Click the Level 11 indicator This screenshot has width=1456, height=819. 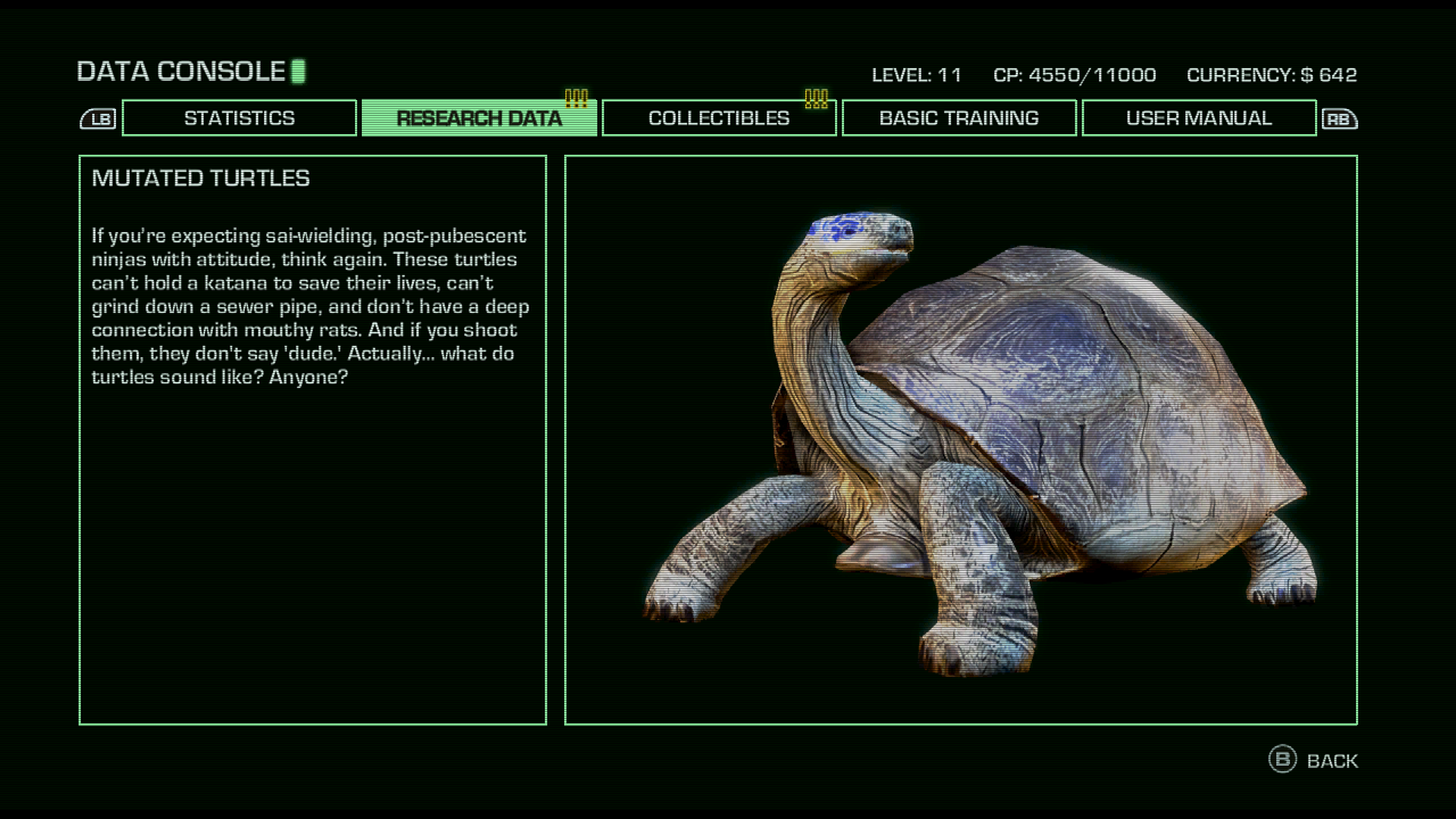(916, 75)
